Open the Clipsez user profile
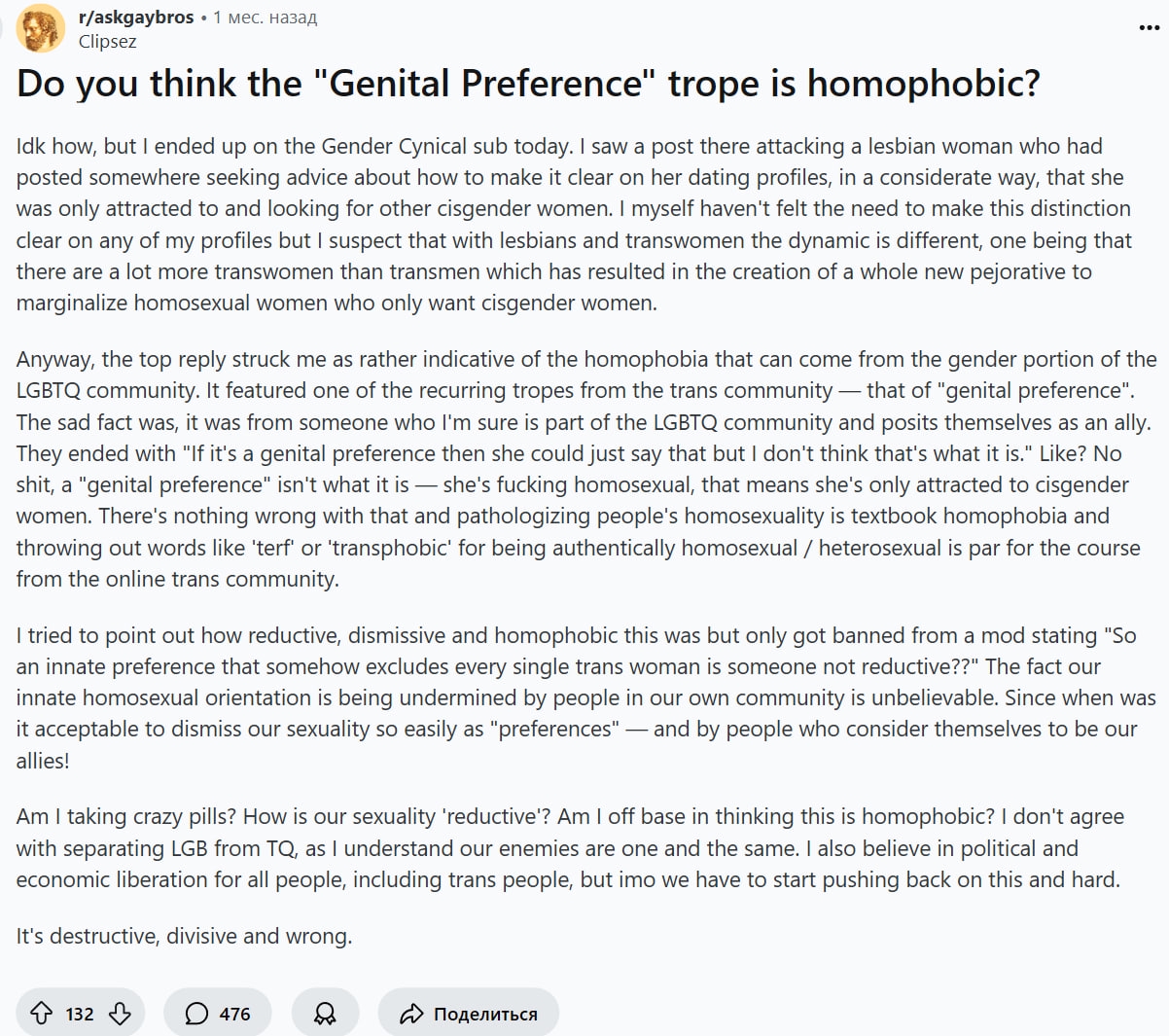1169x1036 pixels. tap(107, 42)
